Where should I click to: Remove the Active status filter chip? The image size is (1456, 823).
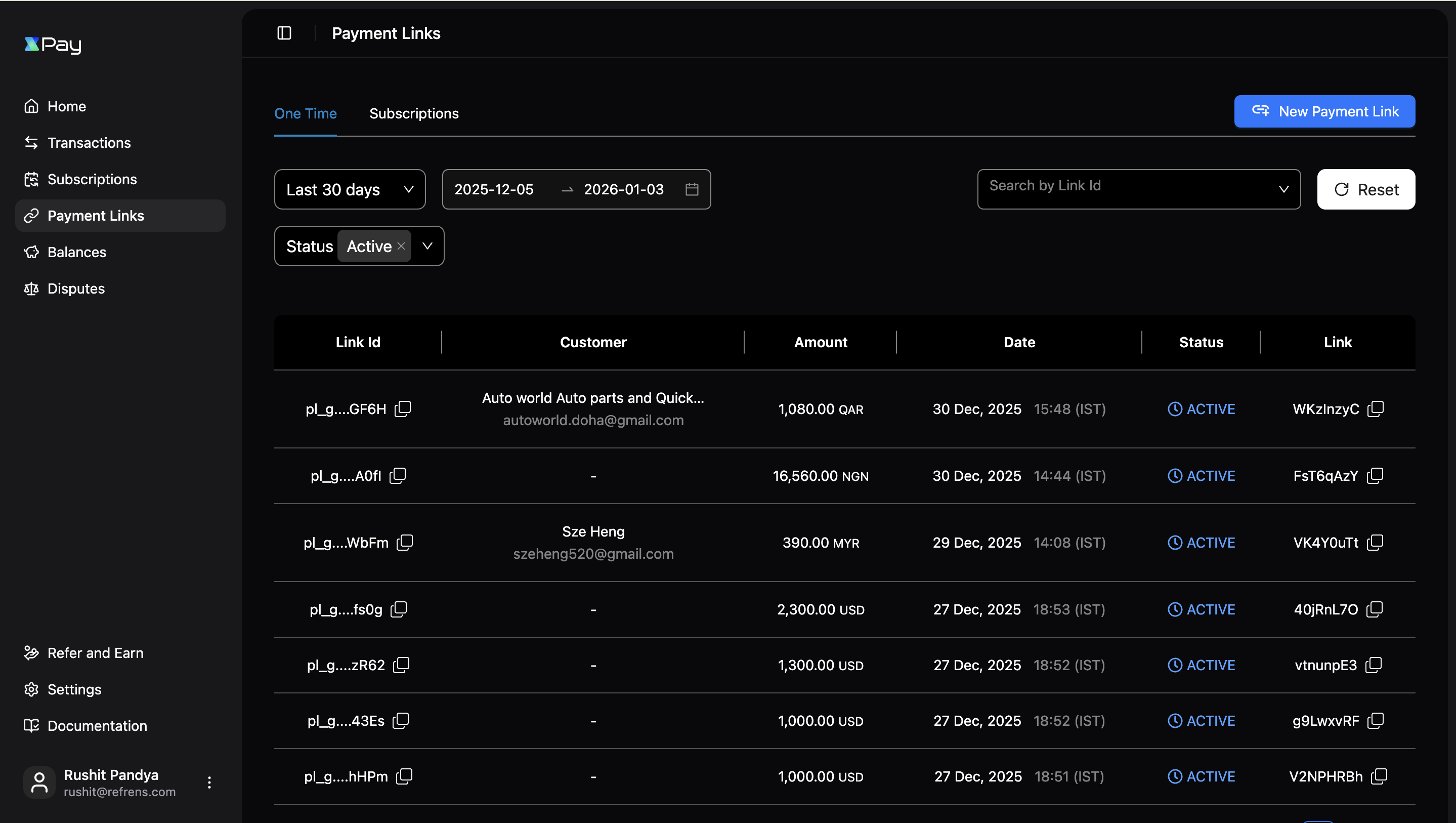pyautogui.click(x=401, y=245)
